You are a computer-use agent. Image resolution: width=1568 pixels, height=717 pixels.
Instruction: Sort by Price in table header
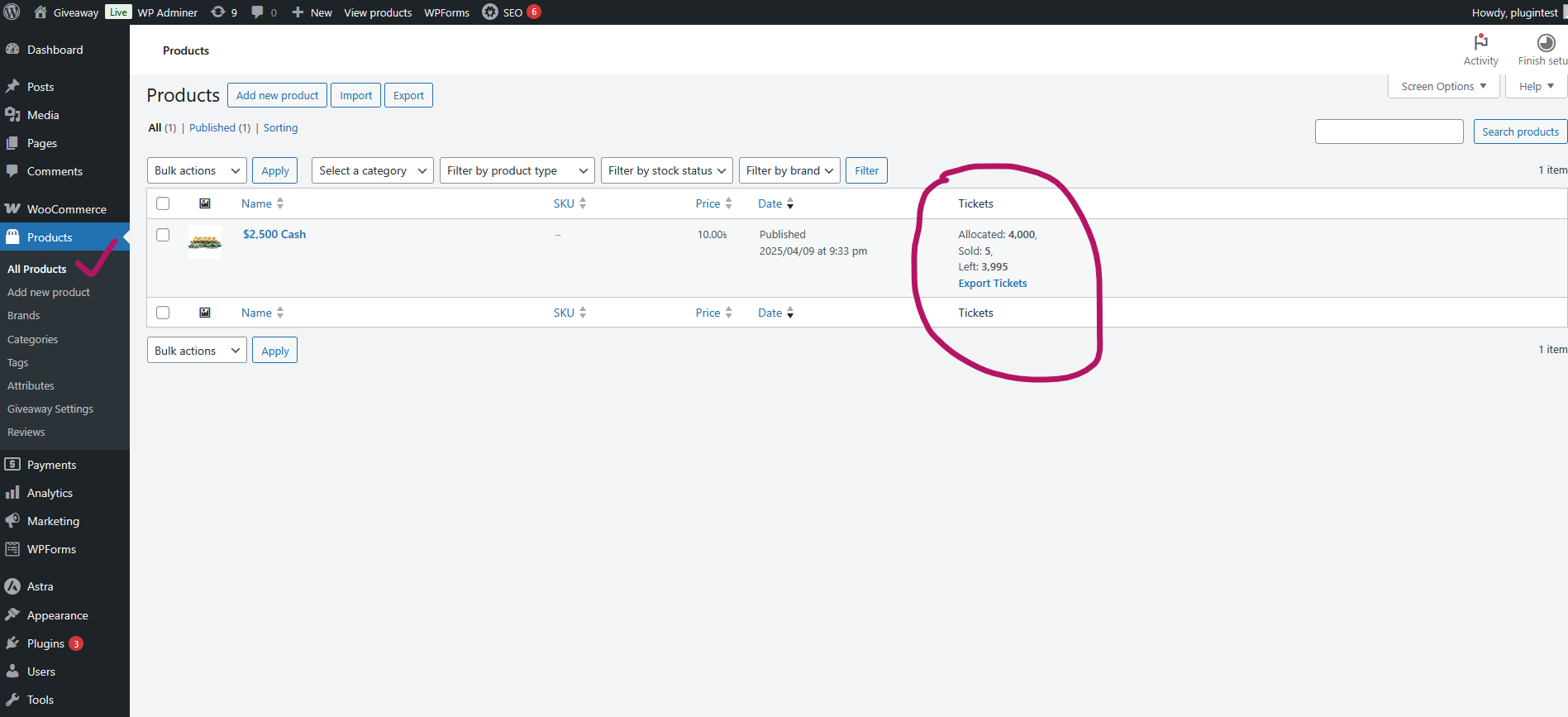(x=713, y=203)
